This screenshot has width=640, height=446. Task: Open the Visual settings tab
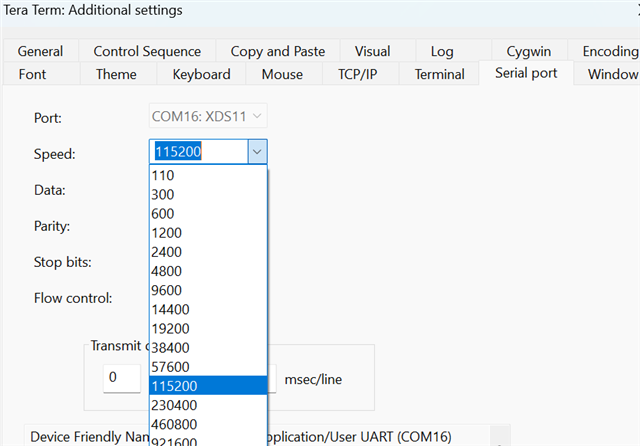point(372,51)
